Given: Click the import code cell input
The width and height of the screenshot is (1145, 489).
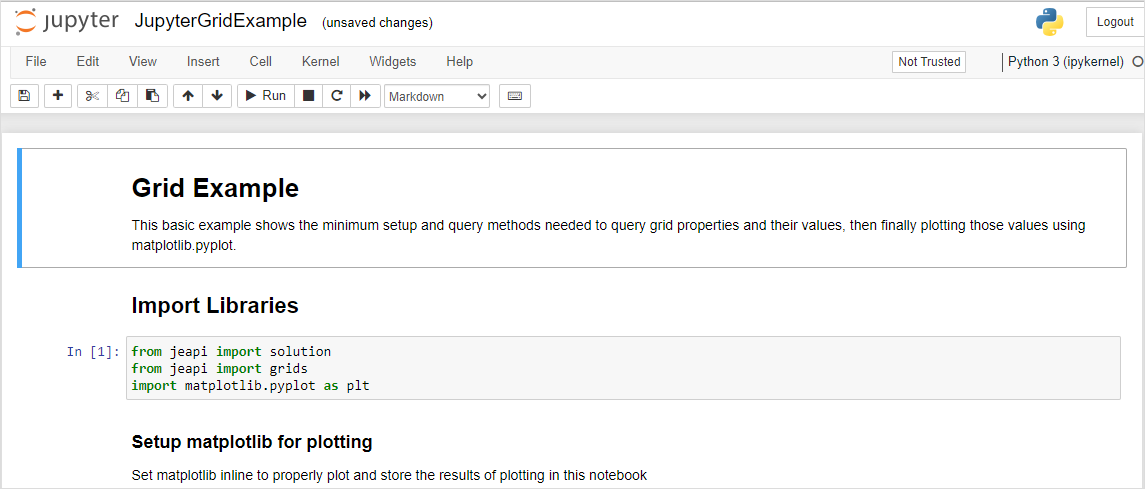Looking at the screenshot, I should [622, 368].
